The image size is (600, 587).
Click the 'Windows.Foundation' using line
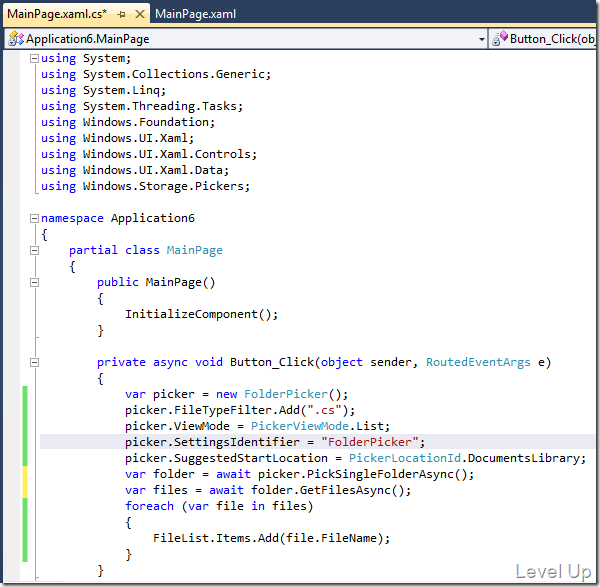coord(128,122)
